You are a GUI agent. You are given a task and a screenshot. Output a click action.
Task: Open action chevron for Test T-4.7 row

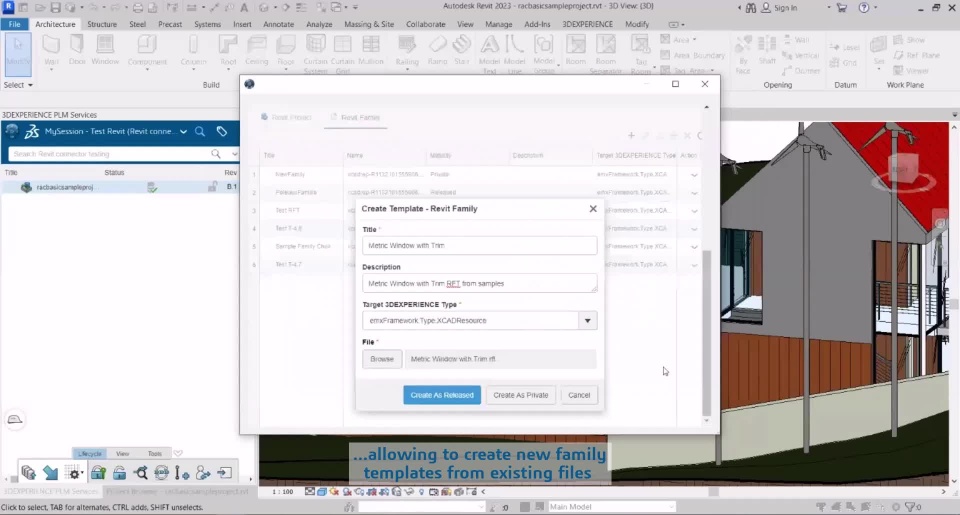click(x=694, y=265)
